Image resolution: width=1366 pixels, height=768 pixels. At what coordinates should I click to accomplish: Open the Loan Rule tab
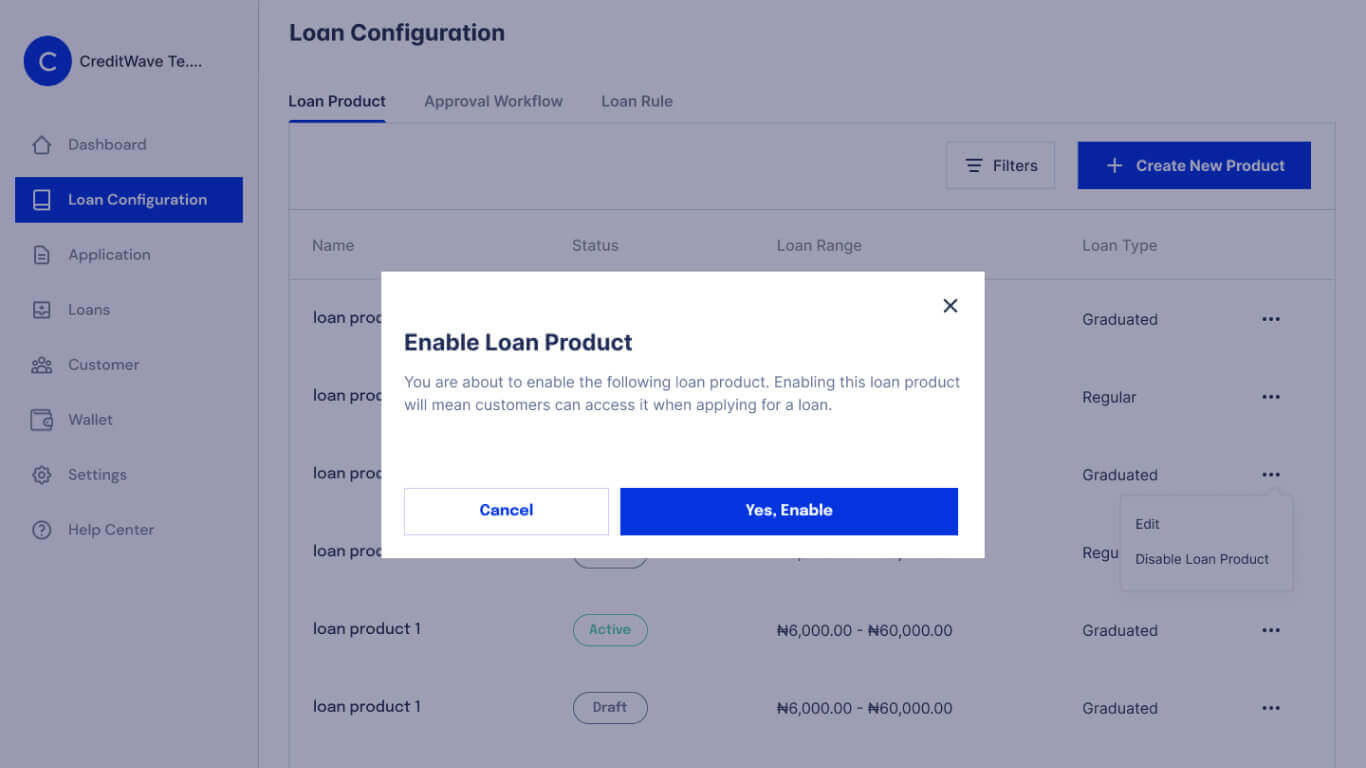click(636, 101)
